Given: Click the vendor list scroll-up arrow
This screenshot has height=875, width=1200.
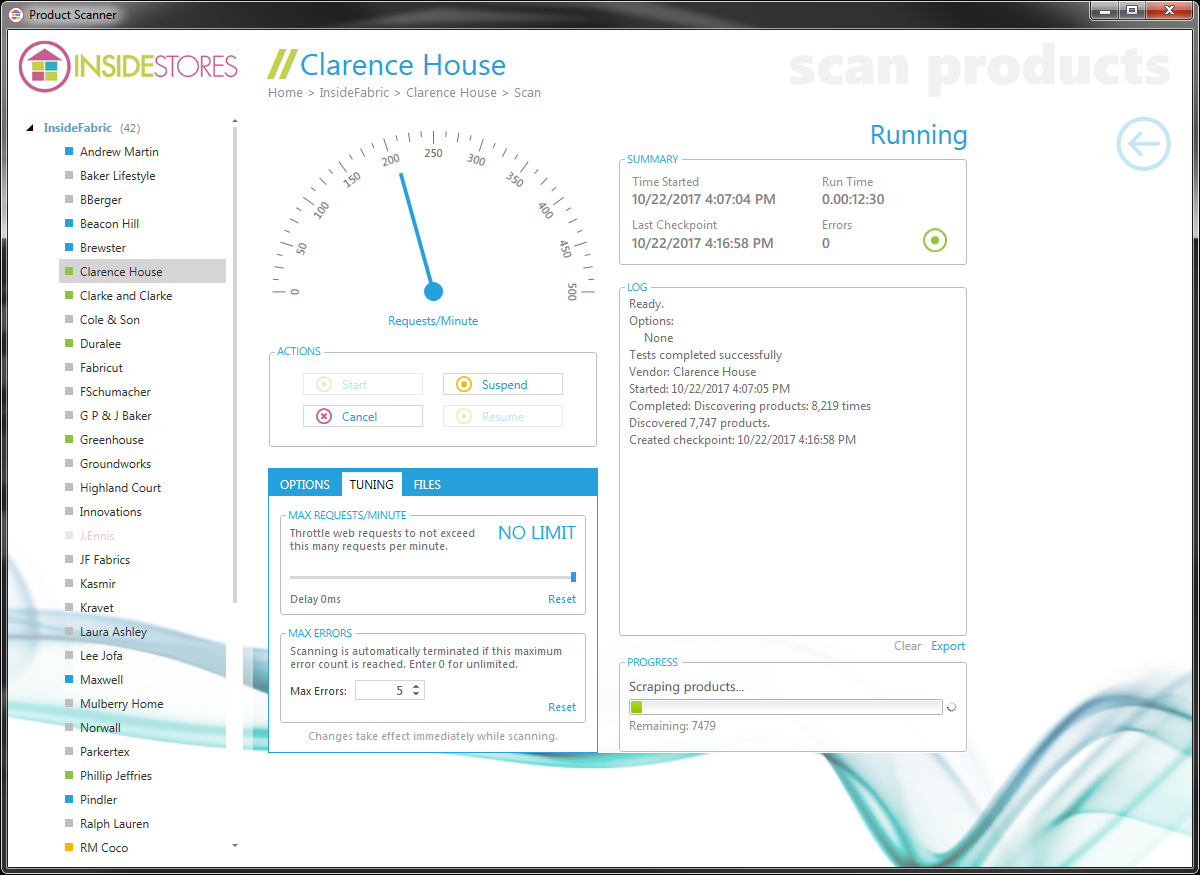Looking at the screenshot, I should (235, 122).
